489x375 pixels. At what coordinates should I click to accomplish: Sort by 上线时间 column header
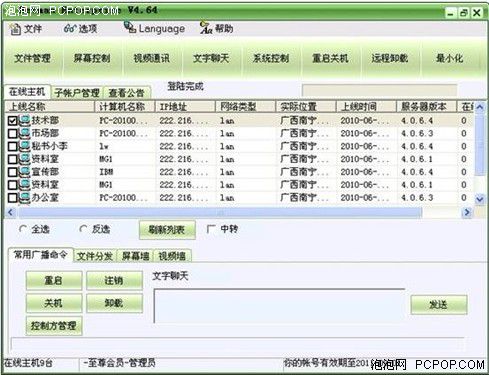366,107
